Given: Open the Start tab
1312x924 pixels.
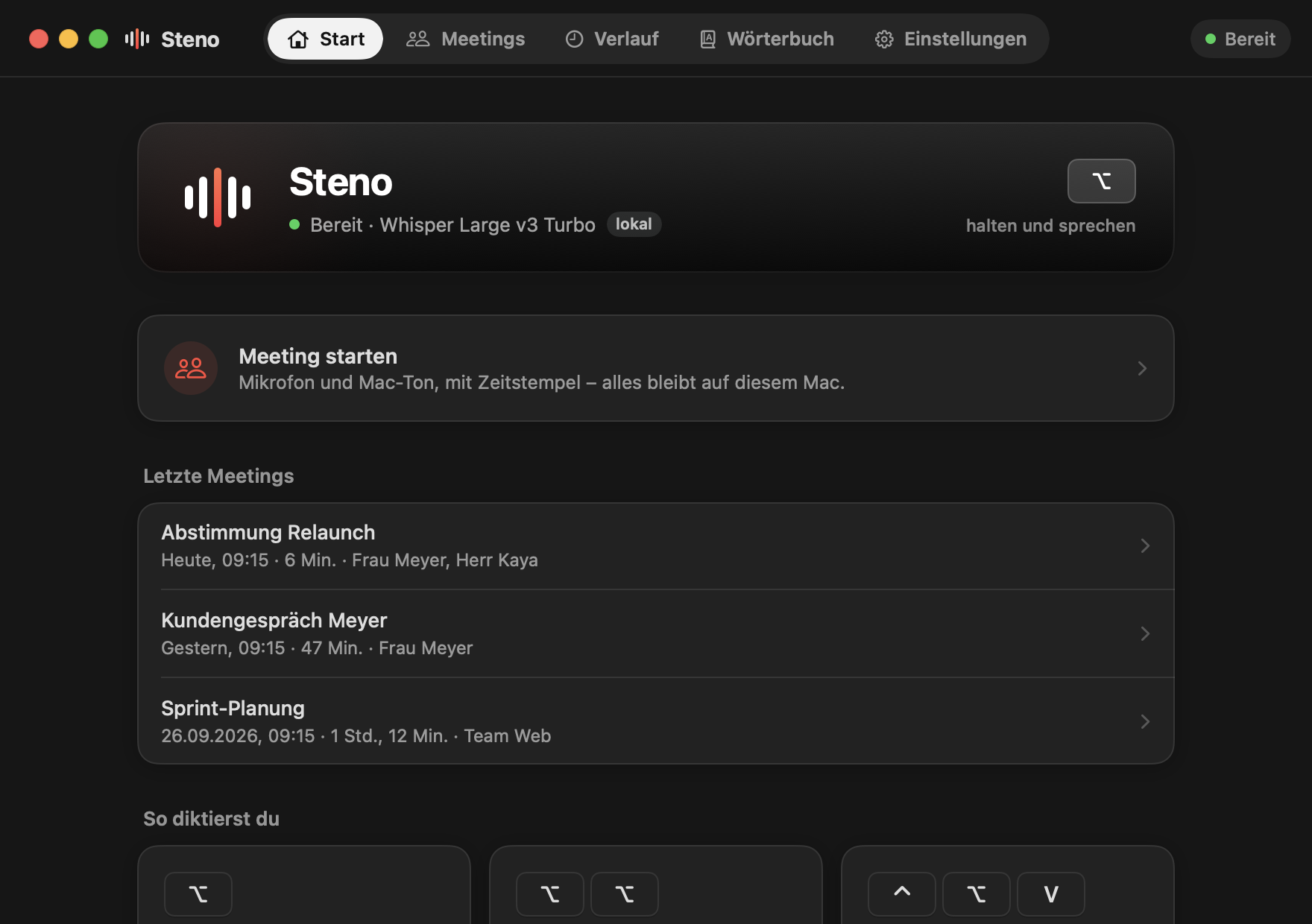Looking at the screenshot, I should [x=325, y=39].
